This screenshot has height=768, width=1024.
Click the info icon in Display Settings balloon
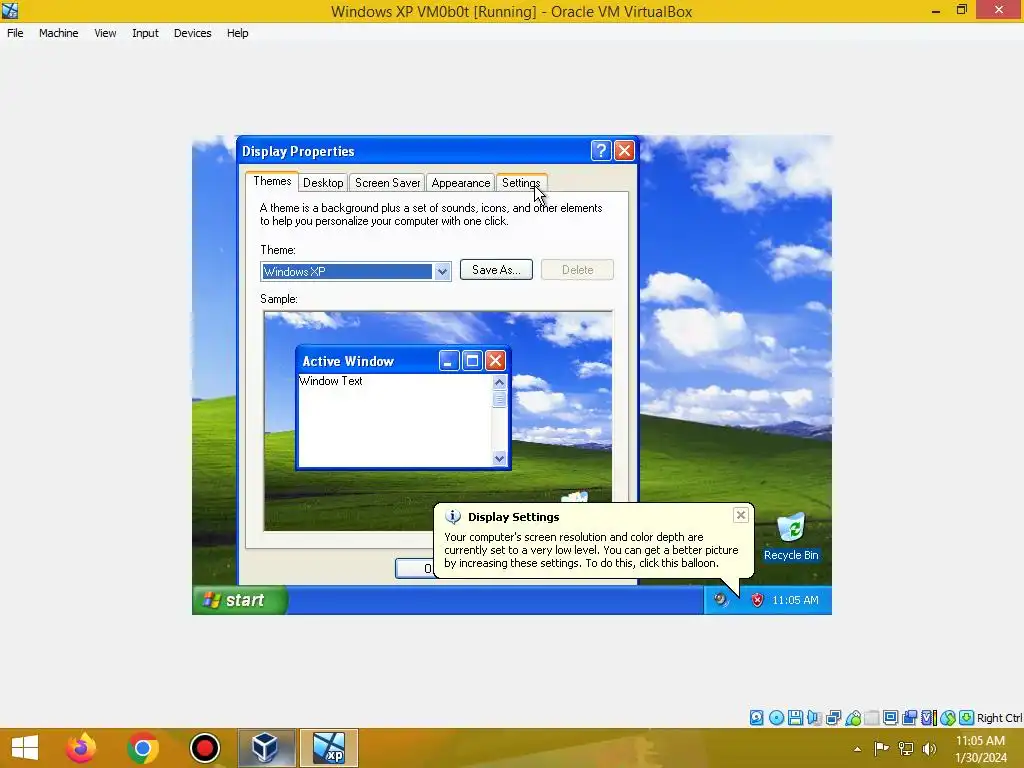pos(453,517)
